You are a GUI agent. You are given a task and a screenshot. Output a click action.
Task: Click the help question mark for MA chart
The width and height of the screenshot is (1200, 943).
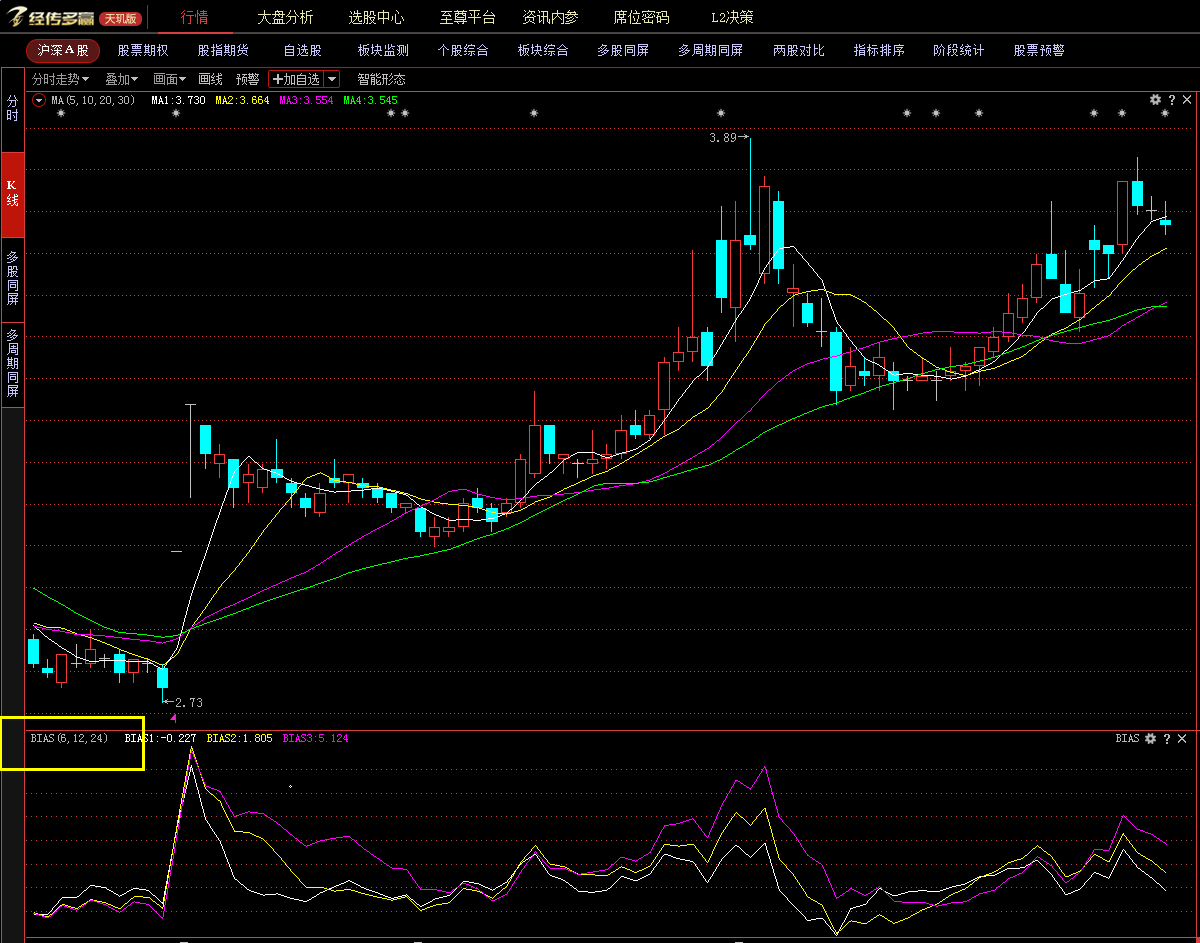point(1171,100)
